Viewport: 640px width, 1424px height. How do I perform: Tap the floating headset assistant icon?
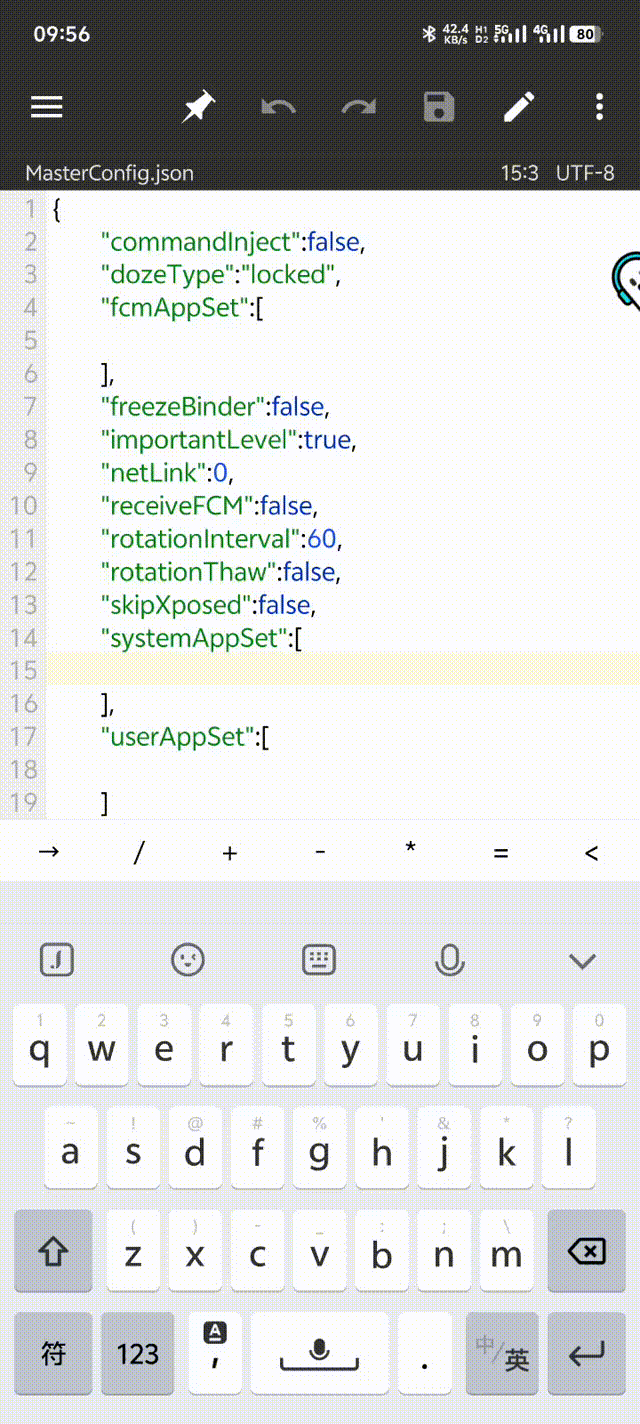point(627,283)
